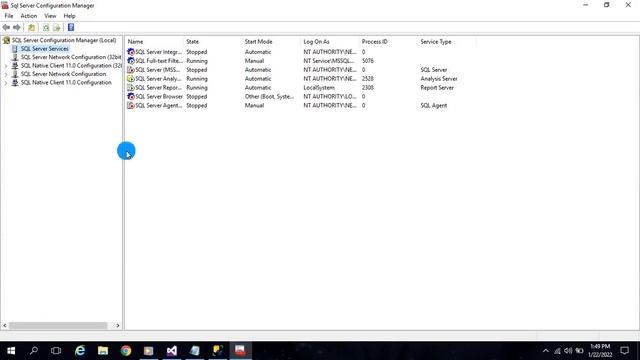Select SQL Server Network Configuration (32bit) tree item
640x360 pixels.
pos(71,57)
